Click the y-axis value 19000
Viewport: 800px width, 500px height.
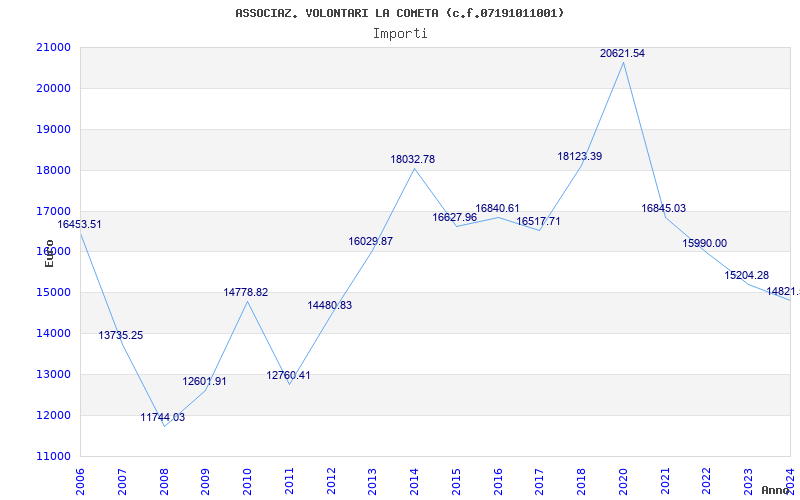pos(53,129)
